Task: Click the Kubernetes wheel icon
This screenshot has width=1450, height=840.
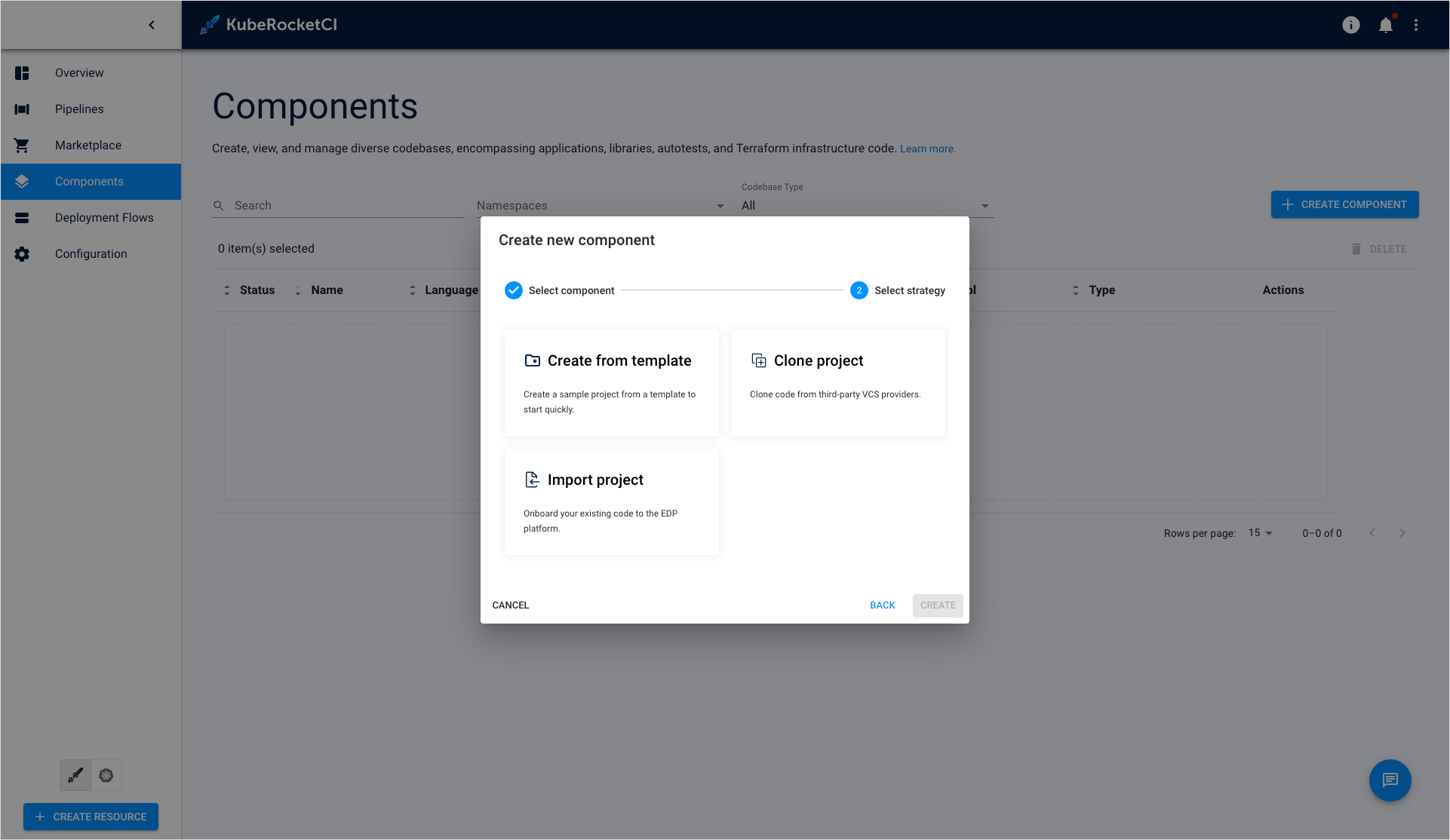Action: click(106, 775)
